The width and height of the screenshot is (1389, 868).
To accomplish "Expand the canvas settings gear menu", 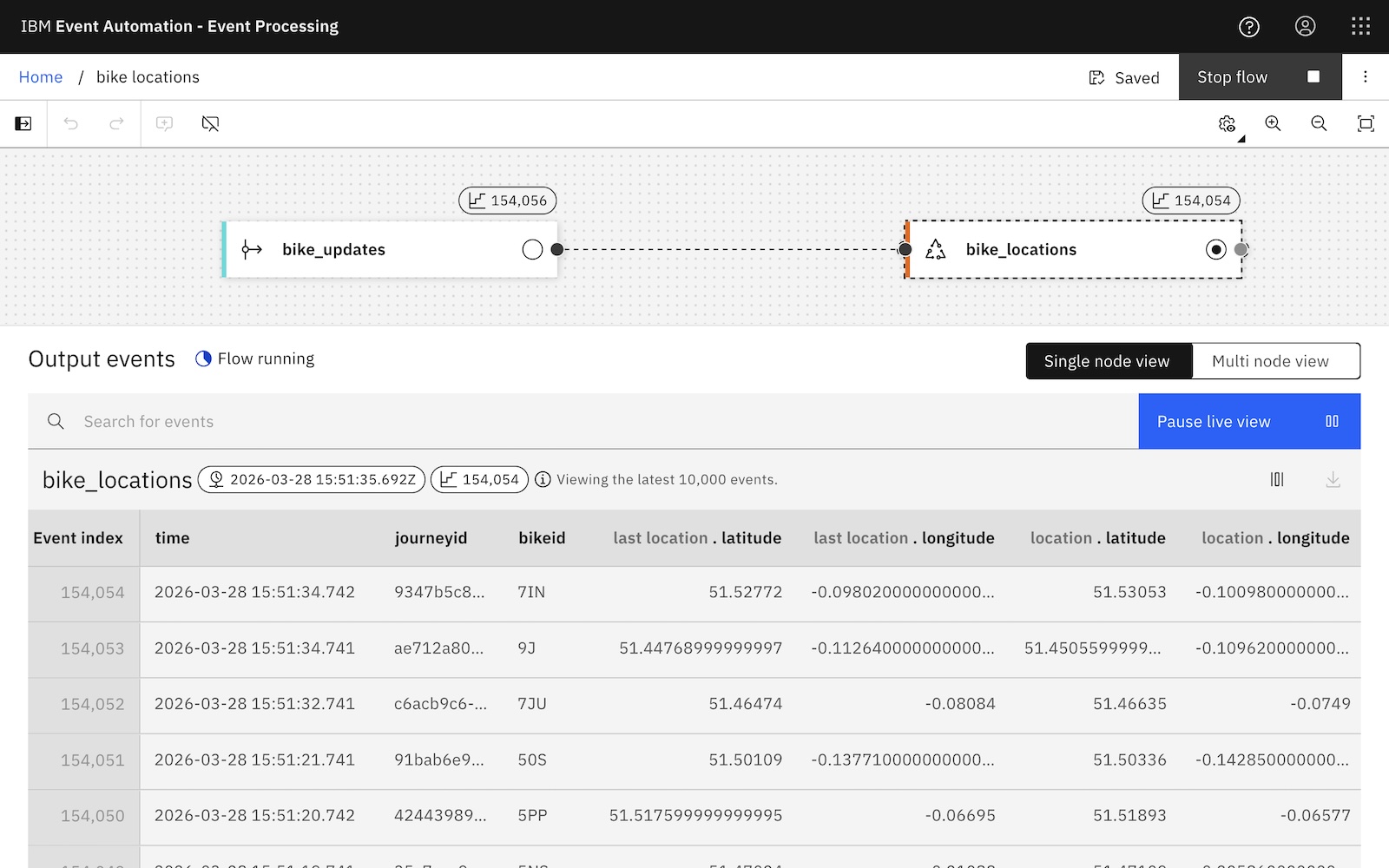I will pos(1228,124).
